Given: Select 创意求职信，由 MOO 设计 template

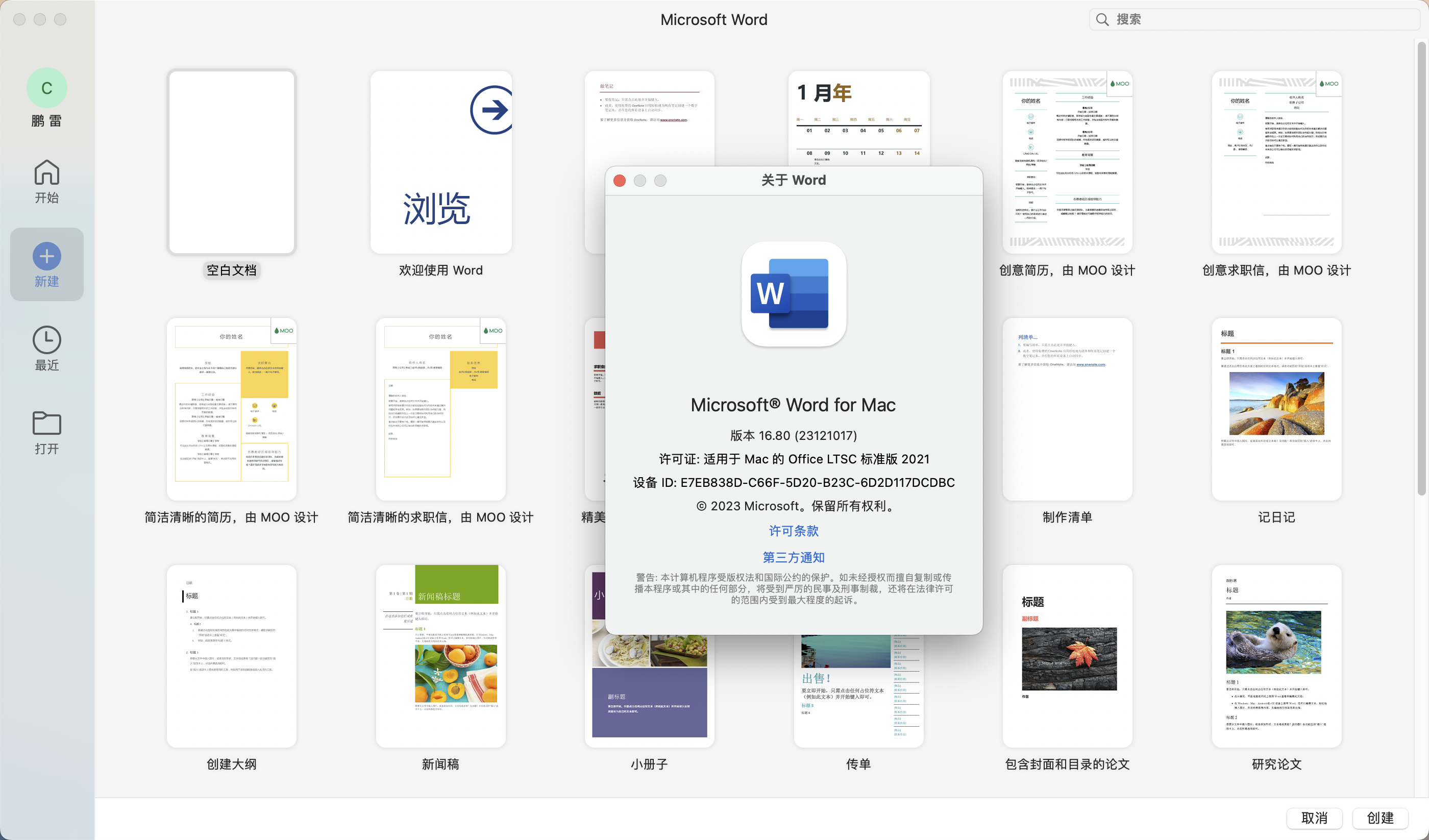Looking at the screenshot, I should coord(1276,162).
